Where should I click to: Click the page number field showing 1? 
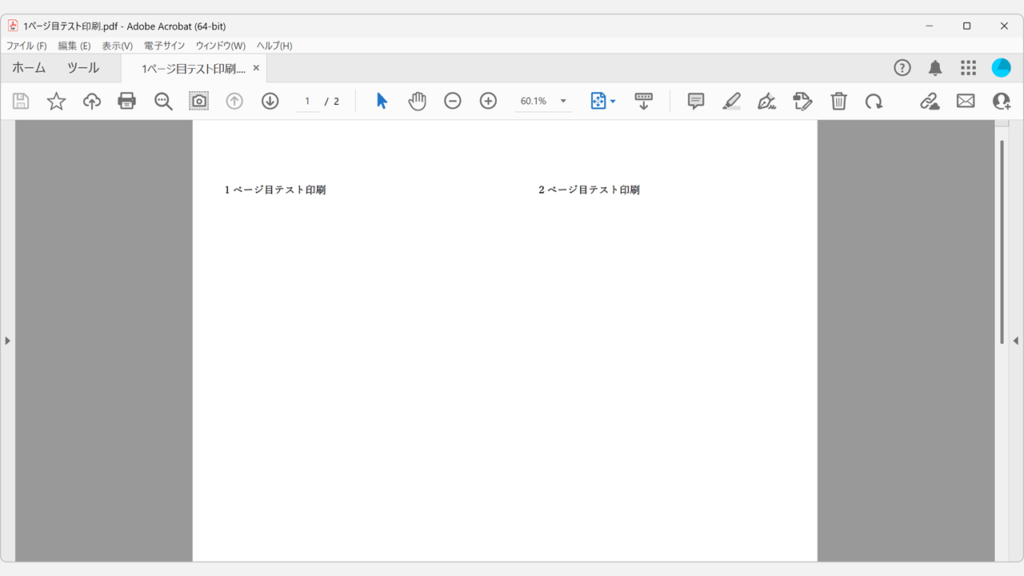pyautogui.click(x=307, y=101)
